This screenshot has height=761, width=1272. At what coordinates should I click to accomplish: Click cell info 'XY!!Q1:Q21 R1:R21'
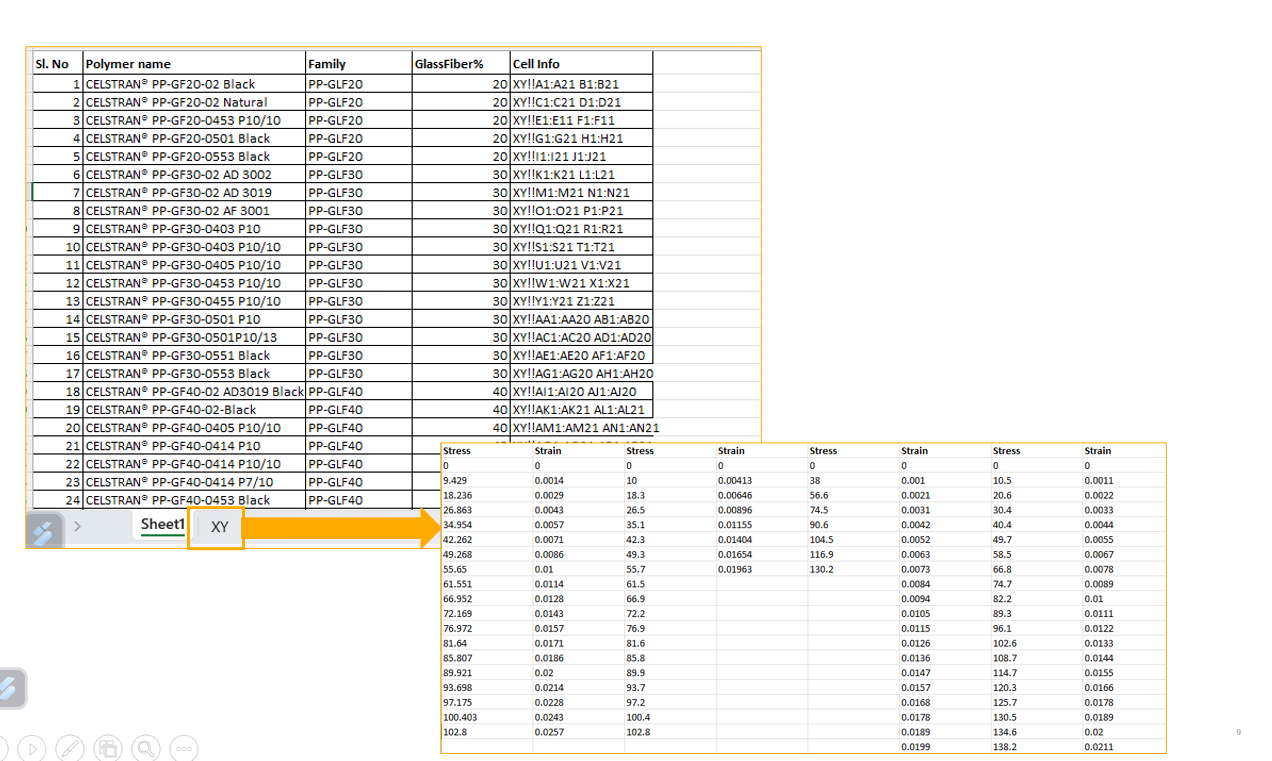581,229
